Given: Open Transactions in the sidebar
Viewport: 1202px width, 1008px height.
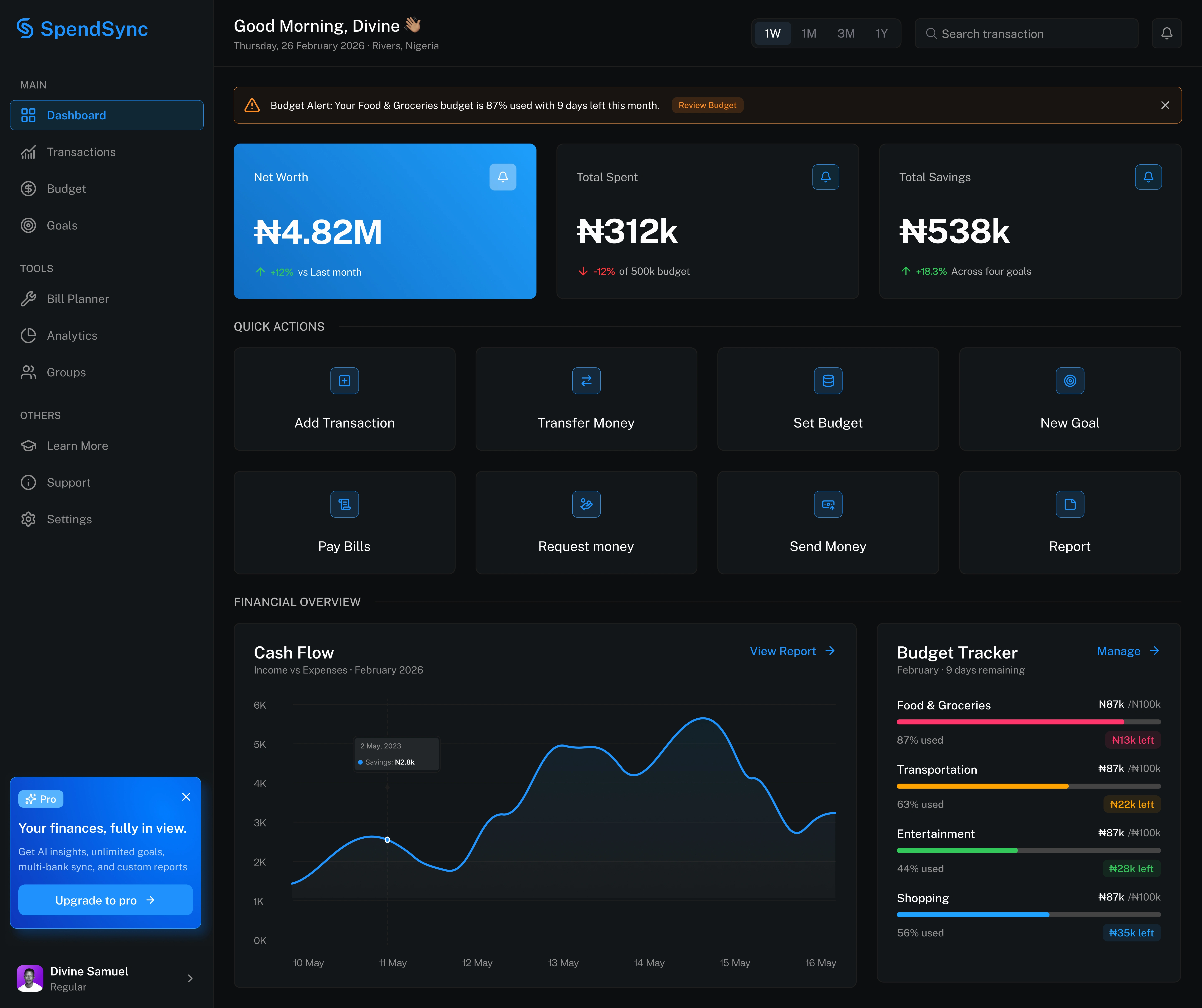Looking at the screenshot, I should [81, 152].
